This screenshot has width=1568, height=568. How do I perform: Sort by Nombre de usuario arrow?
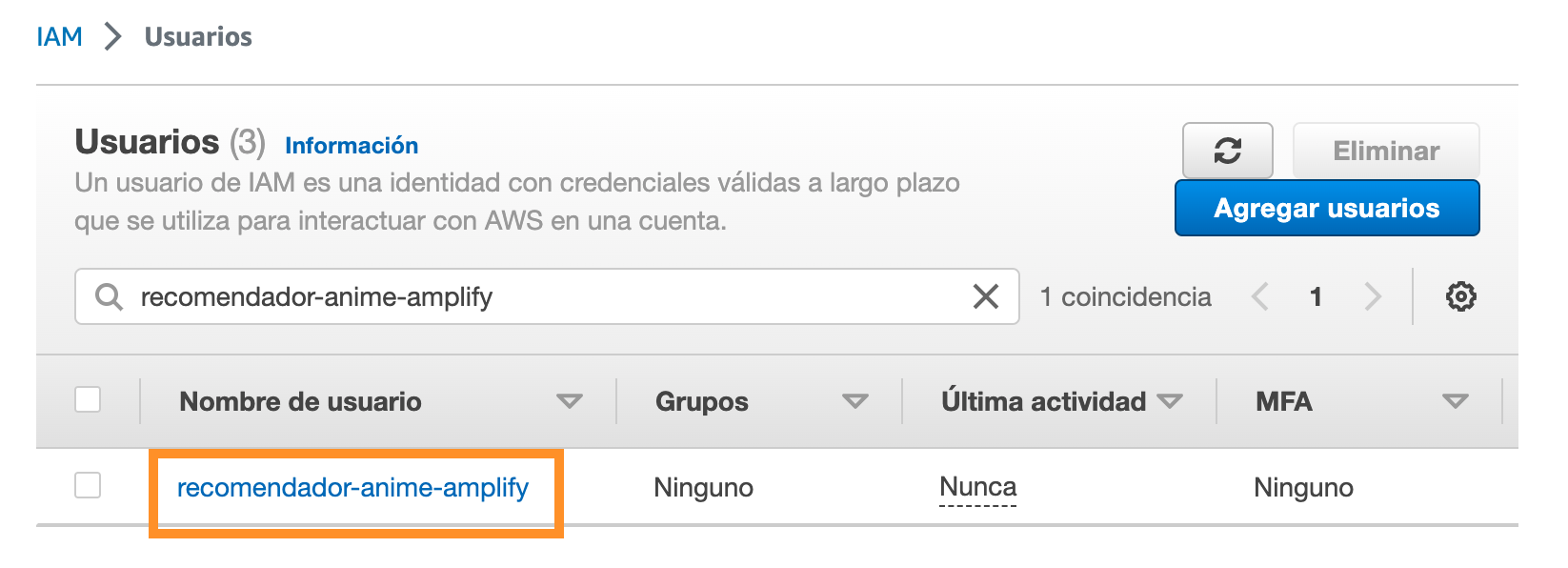pos(569,401)
